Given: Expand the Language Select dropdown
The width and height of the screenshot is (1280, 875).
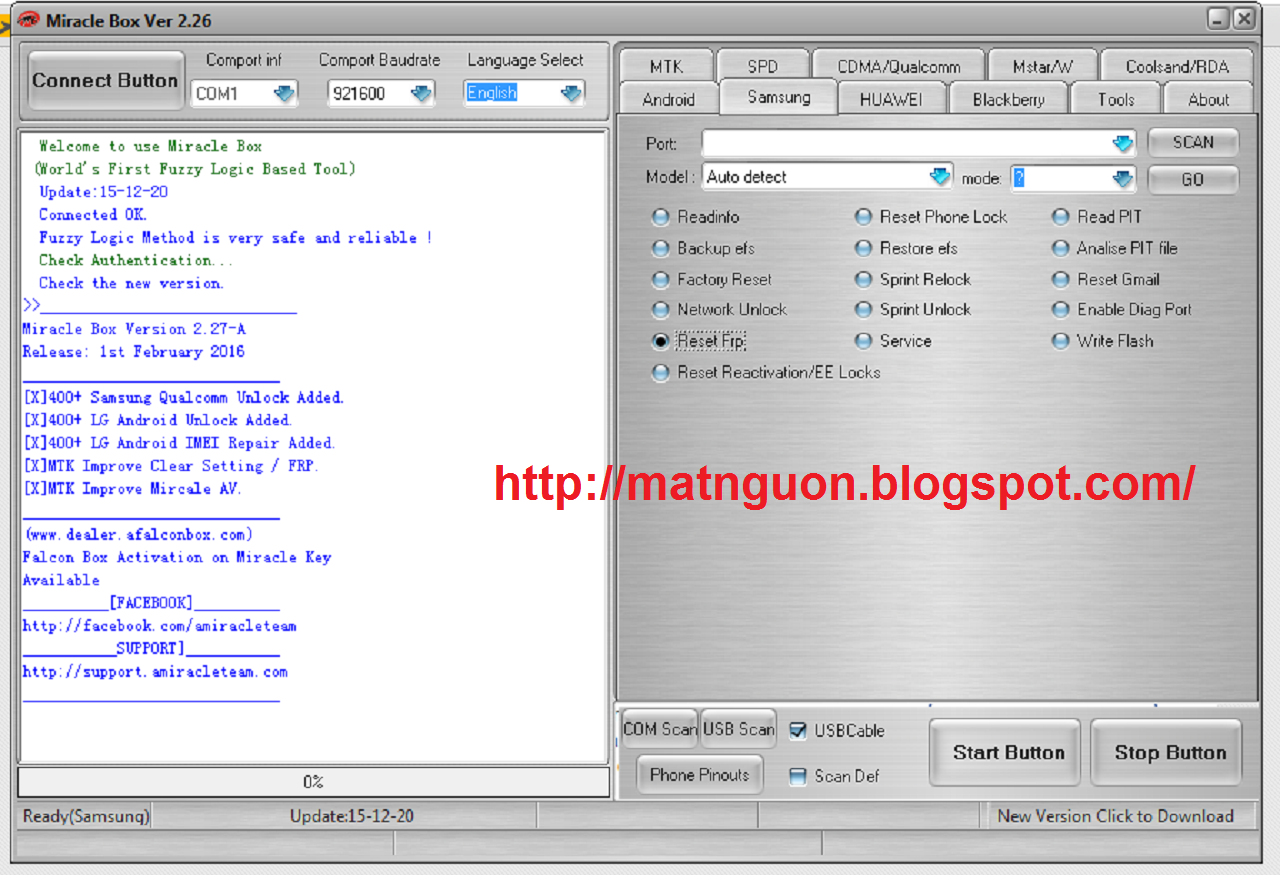Looking at the screenshot, I should tap(571, 93).
